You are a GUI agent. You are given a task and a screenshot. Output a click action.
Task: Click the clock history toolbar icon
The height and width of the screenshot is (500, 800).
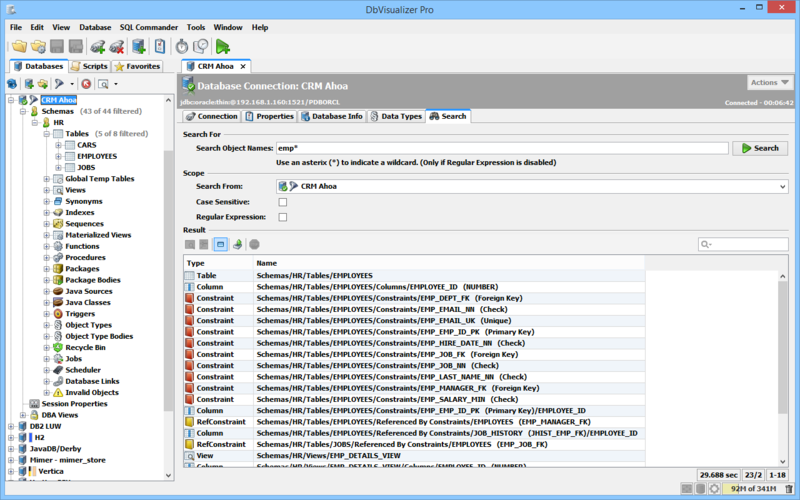[x=201, y=47]
